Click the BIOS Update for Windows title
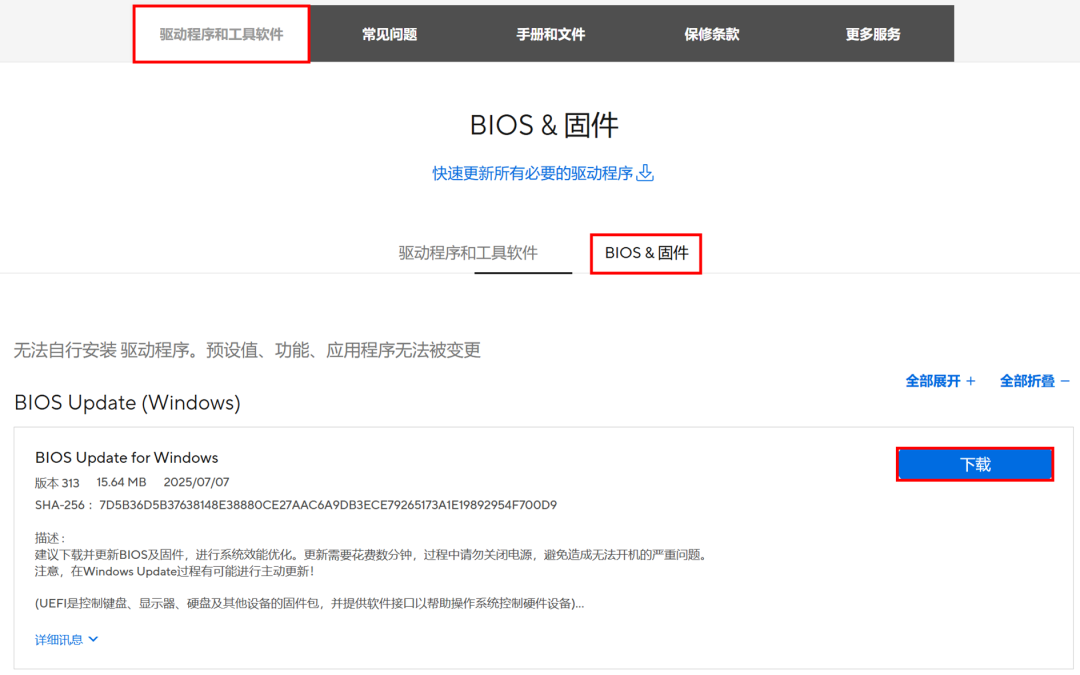1080x675 pixels. 126,458
